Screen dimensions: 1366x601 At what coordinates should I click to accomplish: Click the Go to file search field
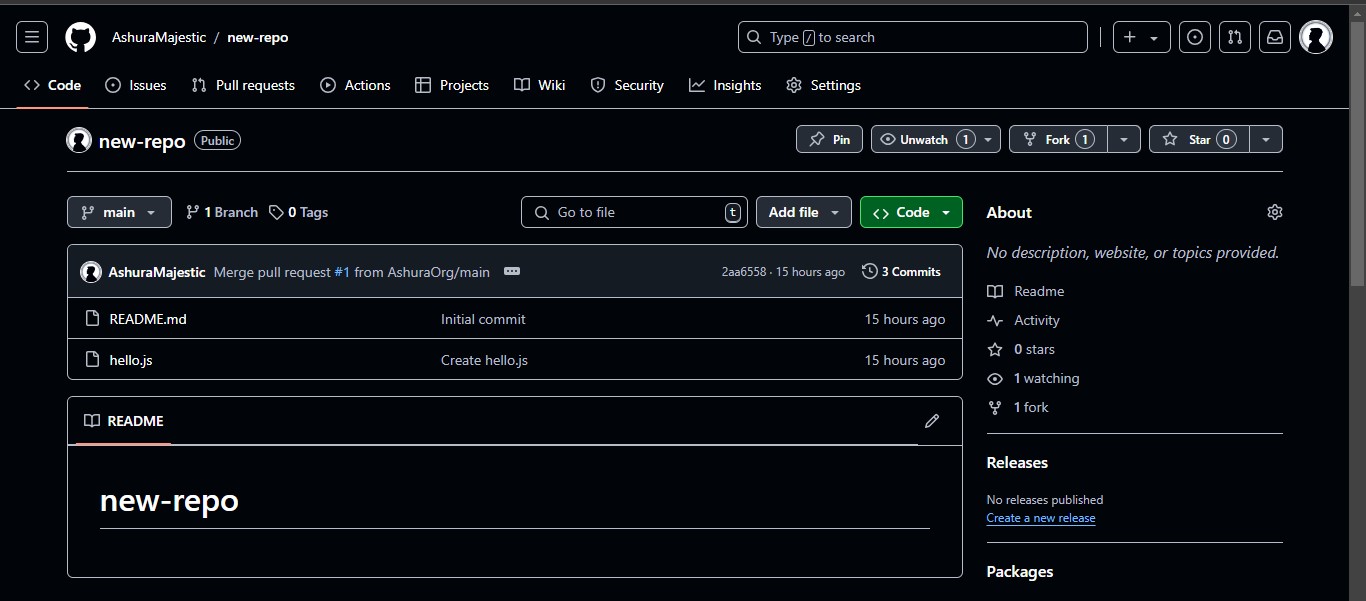pos(634,212)
